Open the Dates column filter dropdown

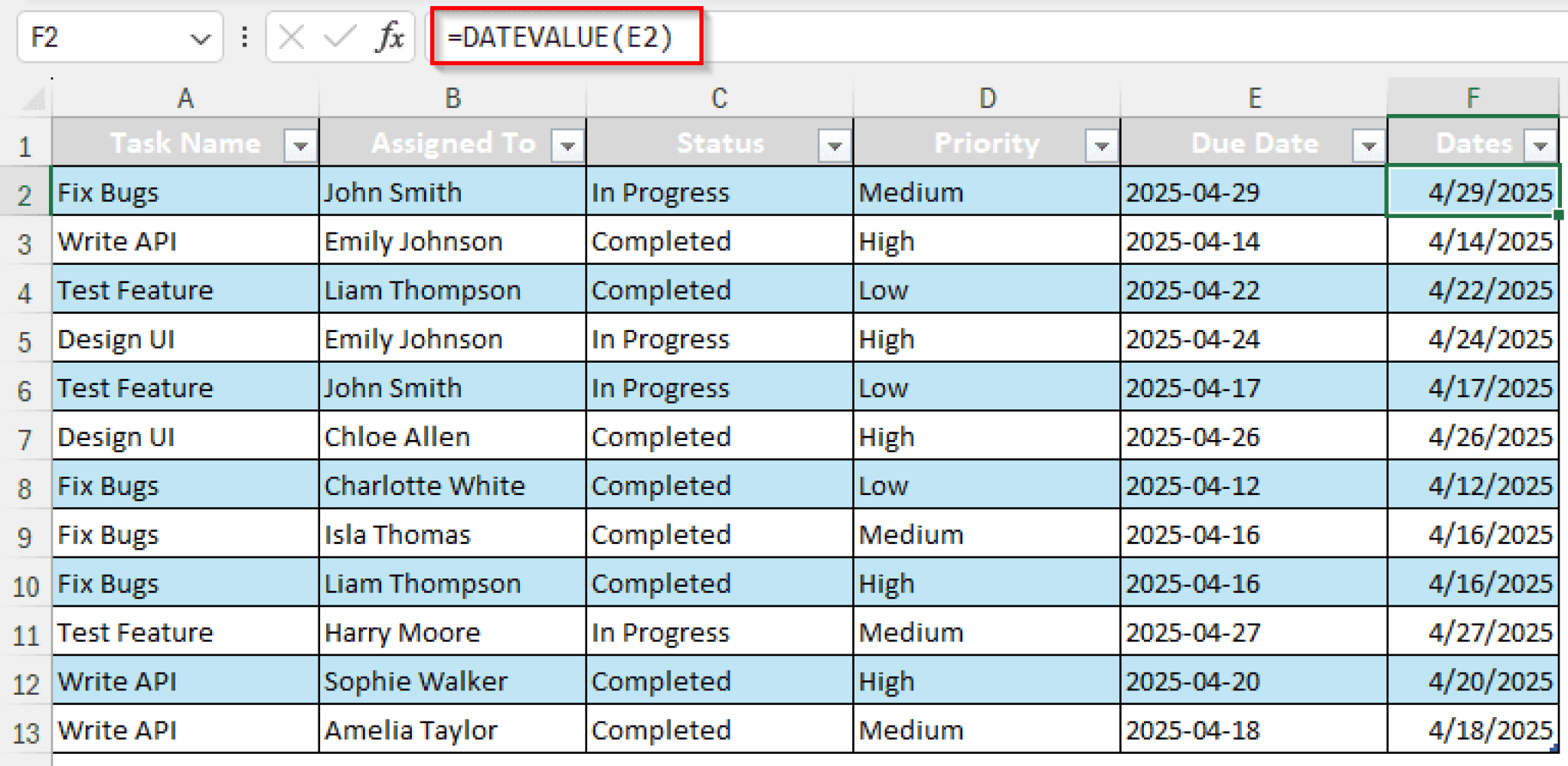pos(1540,145)
